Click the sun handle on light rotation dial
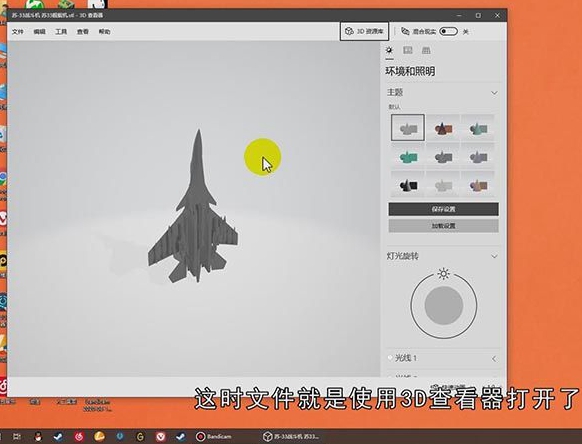This screenshot has height=444, width=582. tap(444, 274)
